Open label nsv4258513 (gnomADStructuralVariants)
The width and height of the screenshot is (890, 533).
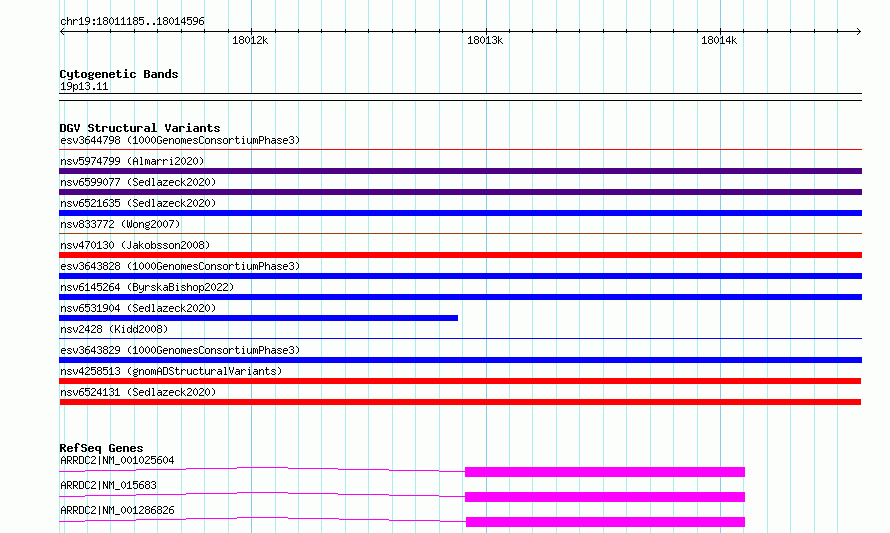click(x=171, y=371)
